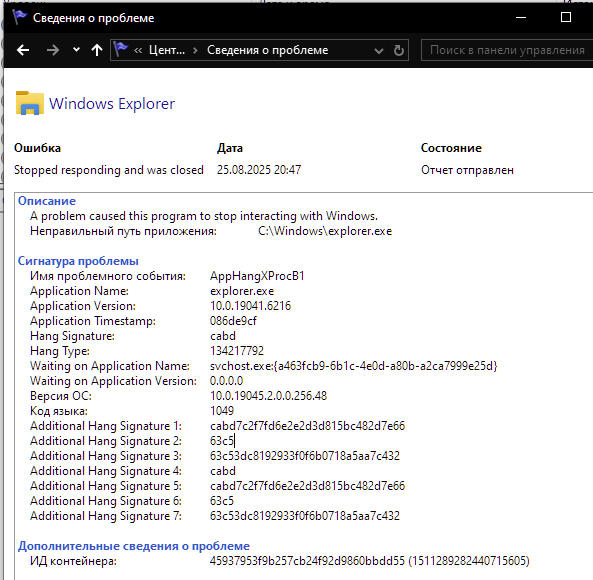Image resolution: width=593 pixels, height=580 pixels.
Task: Click the 'Дата' column heading
Action: pos(230,148)
